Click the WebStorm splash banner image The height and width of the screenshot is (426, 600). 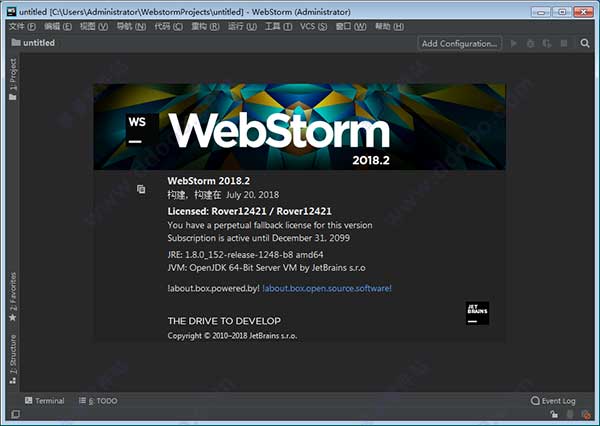click(x=299, y=127)
